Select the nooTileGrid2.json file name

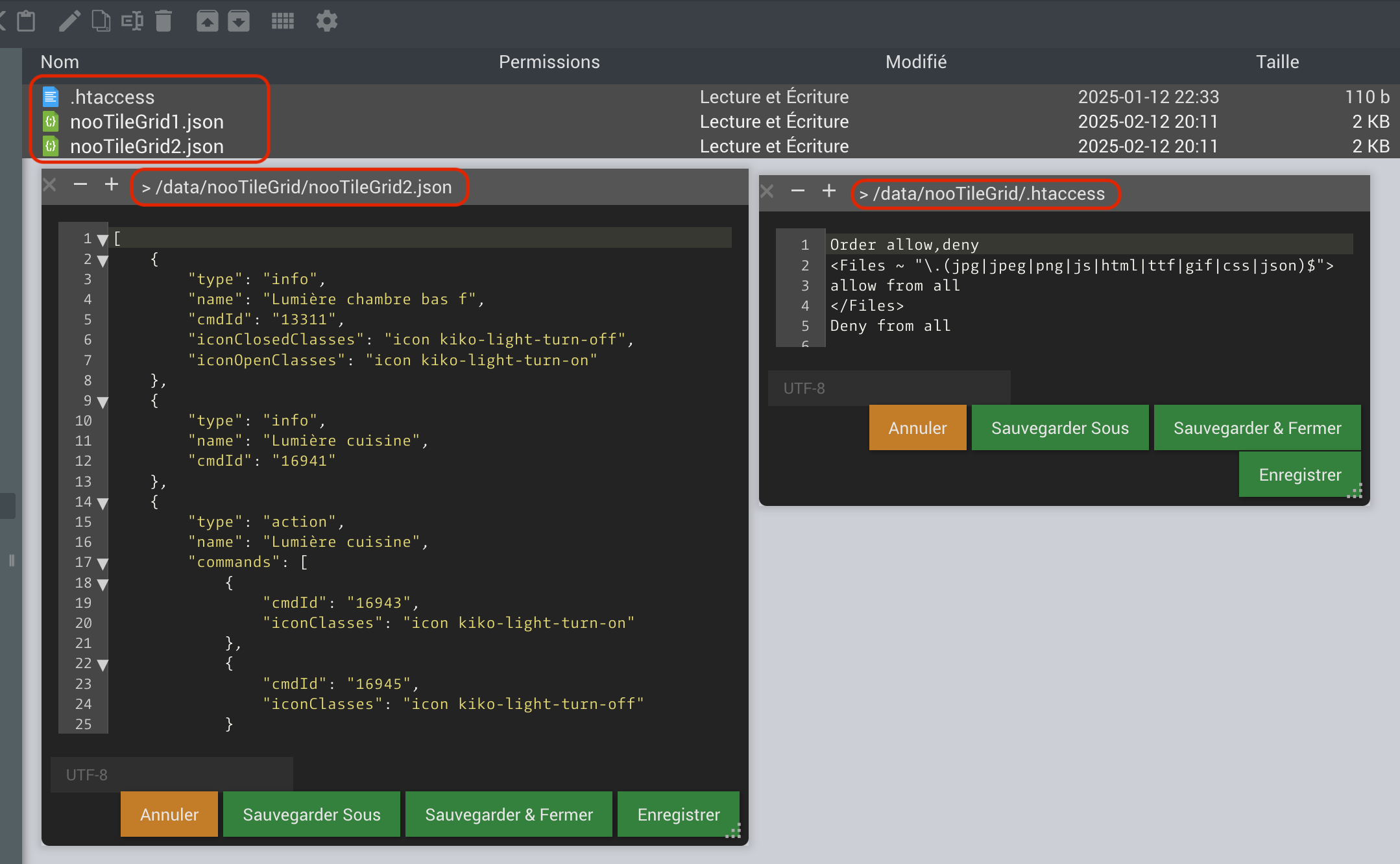147,146
